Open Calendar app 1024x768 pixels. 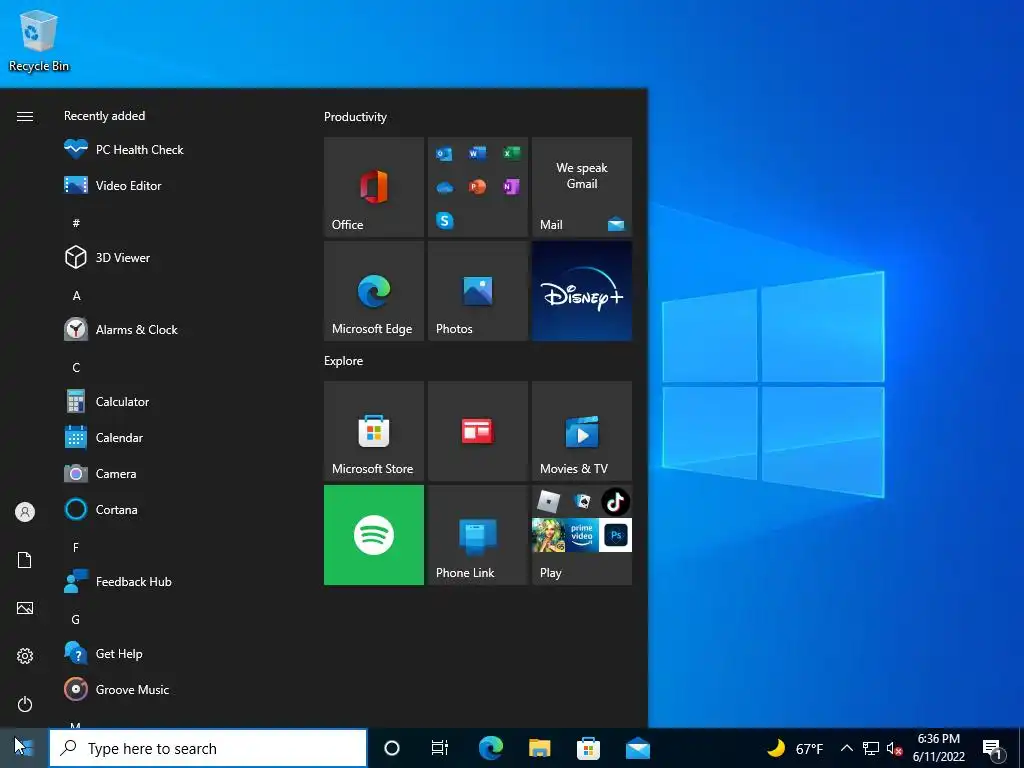104,438
